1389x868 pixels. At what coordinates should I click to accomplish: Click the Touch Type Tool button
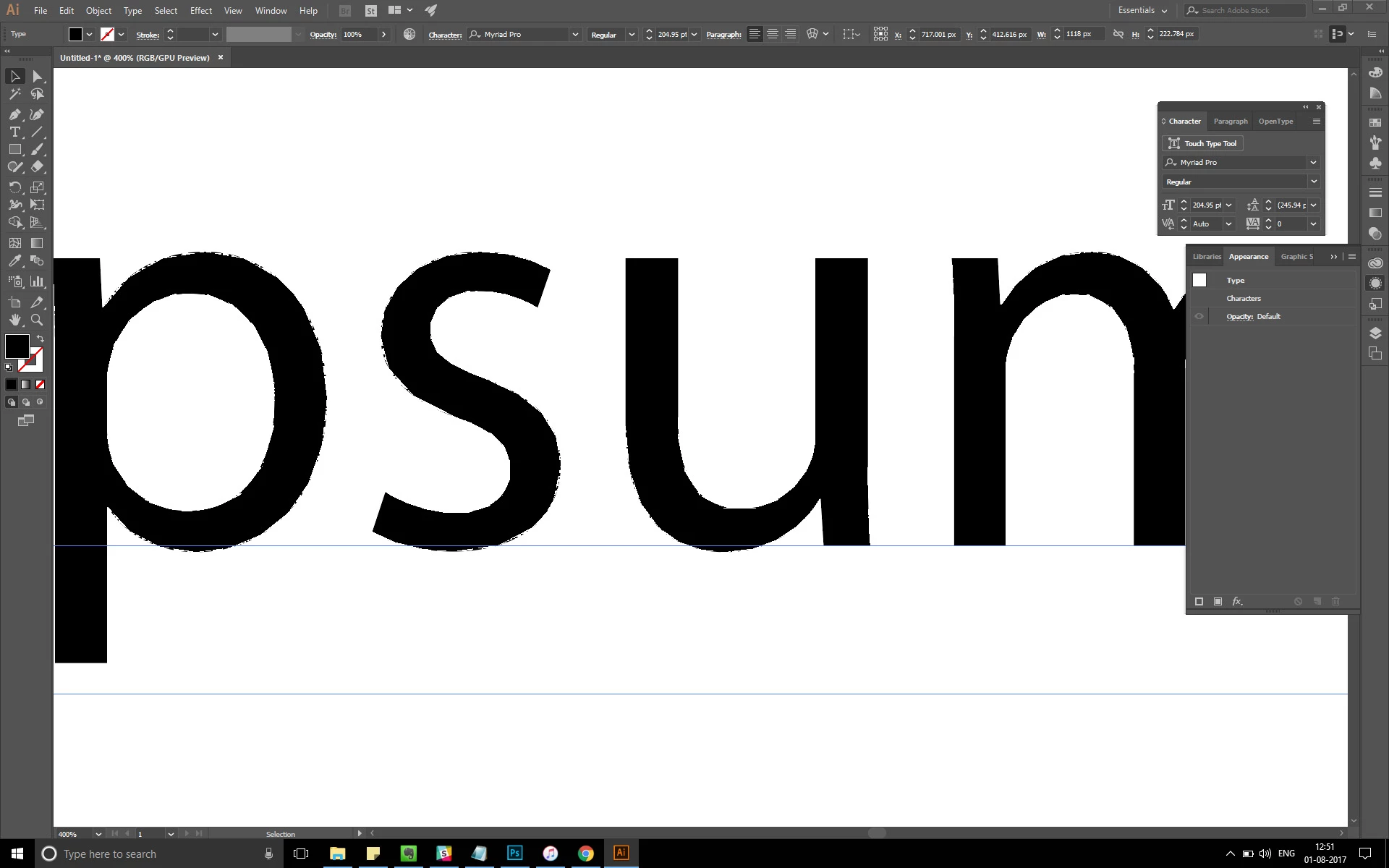(1202, 143)
